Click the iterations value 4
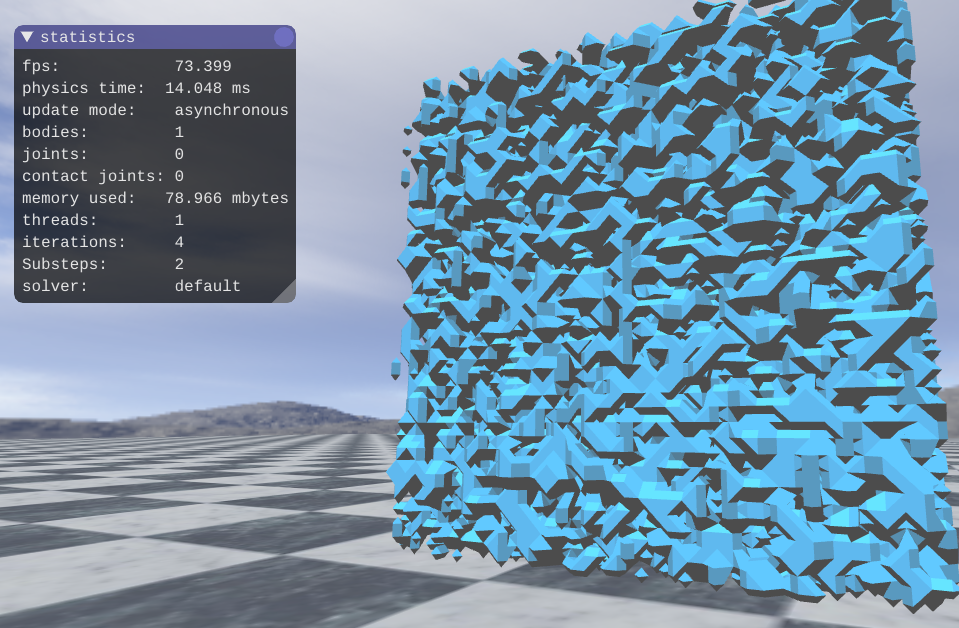The image size is (959, 628). point(179,242)
